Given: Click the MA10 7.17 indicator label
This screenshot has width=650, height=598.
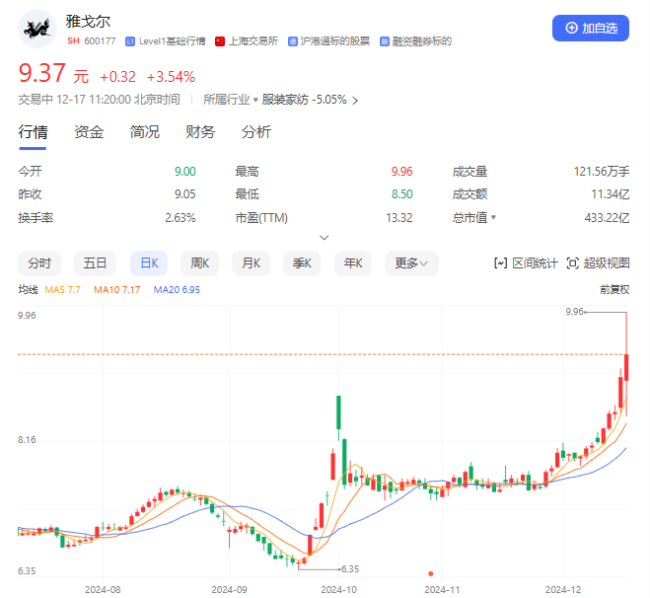Looking at the screenshot, I should tap(117, 290).
